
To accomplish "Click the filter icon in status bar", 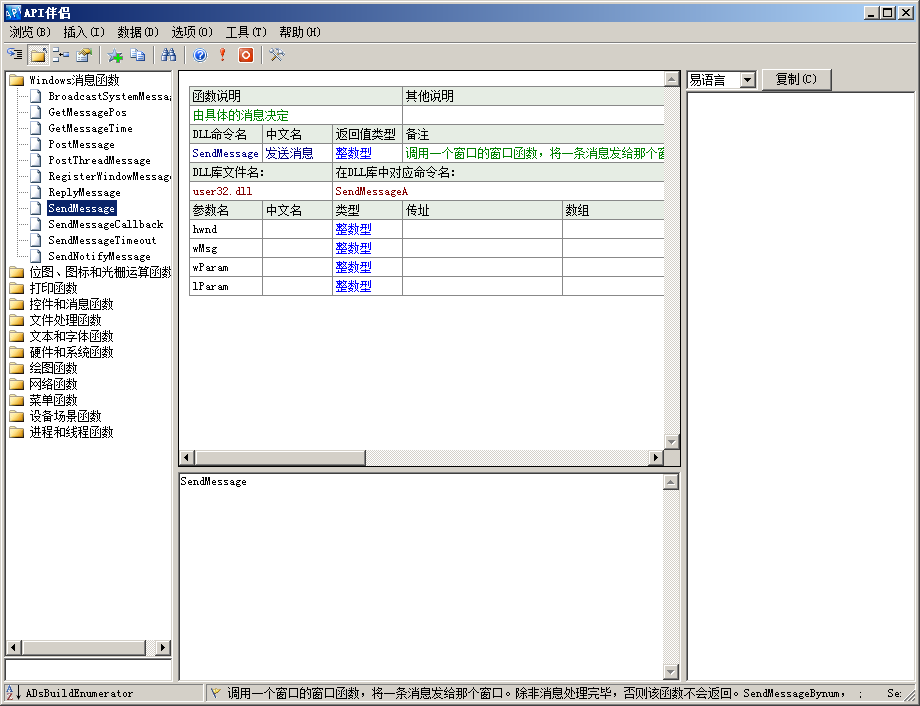I will pyautogui.click(x=215, y=693).
